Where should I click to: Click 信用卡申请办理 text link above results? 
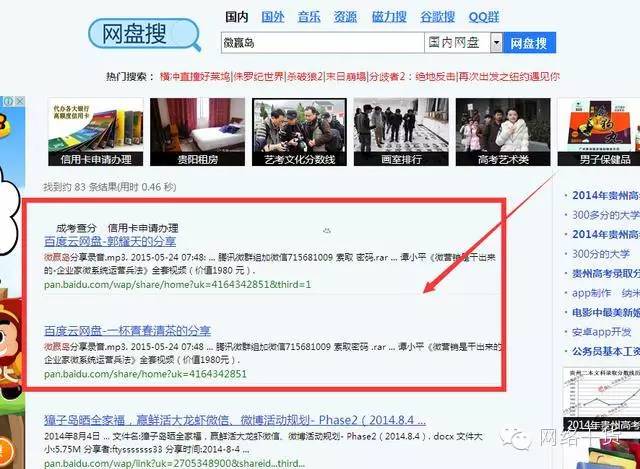[x=143, y=228]
